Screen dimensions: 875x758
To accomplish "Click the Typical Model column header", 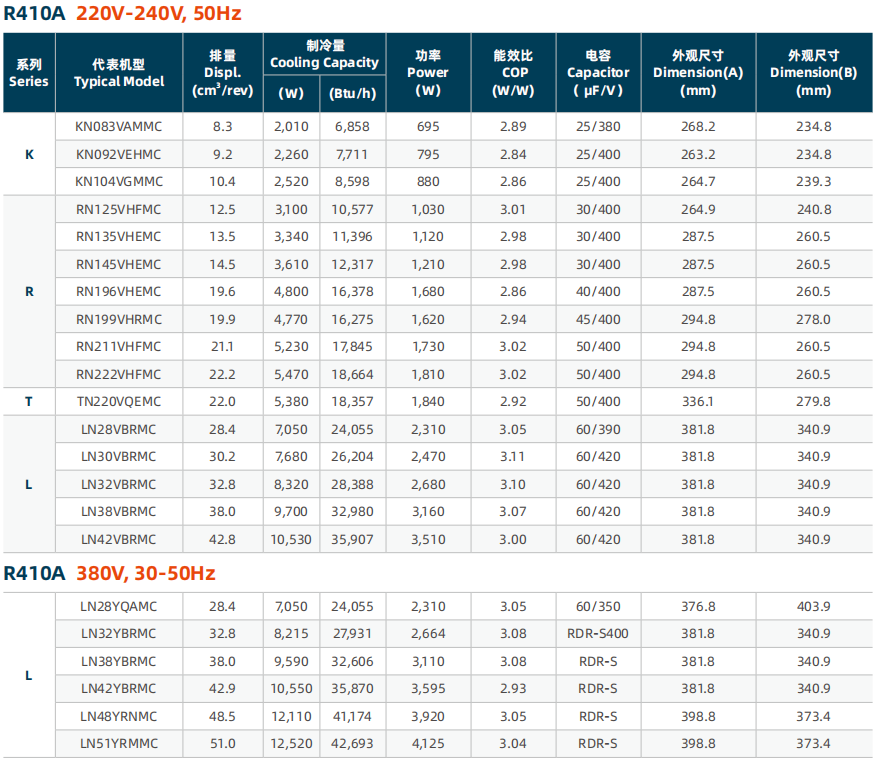I will pyautogui.click(x=119, y=73).
